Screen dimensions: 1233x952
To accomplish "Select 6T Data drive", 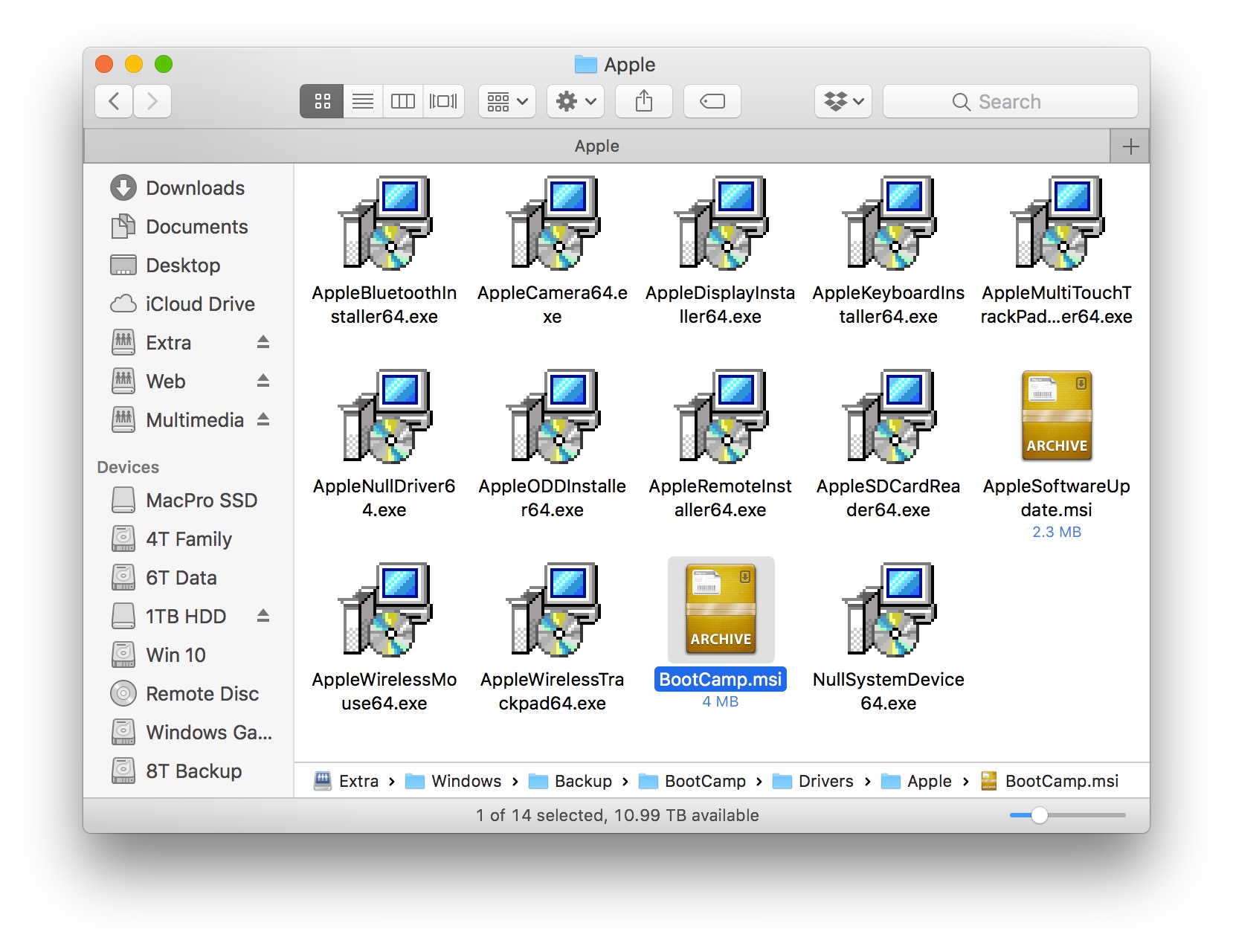I will (x=164, y=578).
